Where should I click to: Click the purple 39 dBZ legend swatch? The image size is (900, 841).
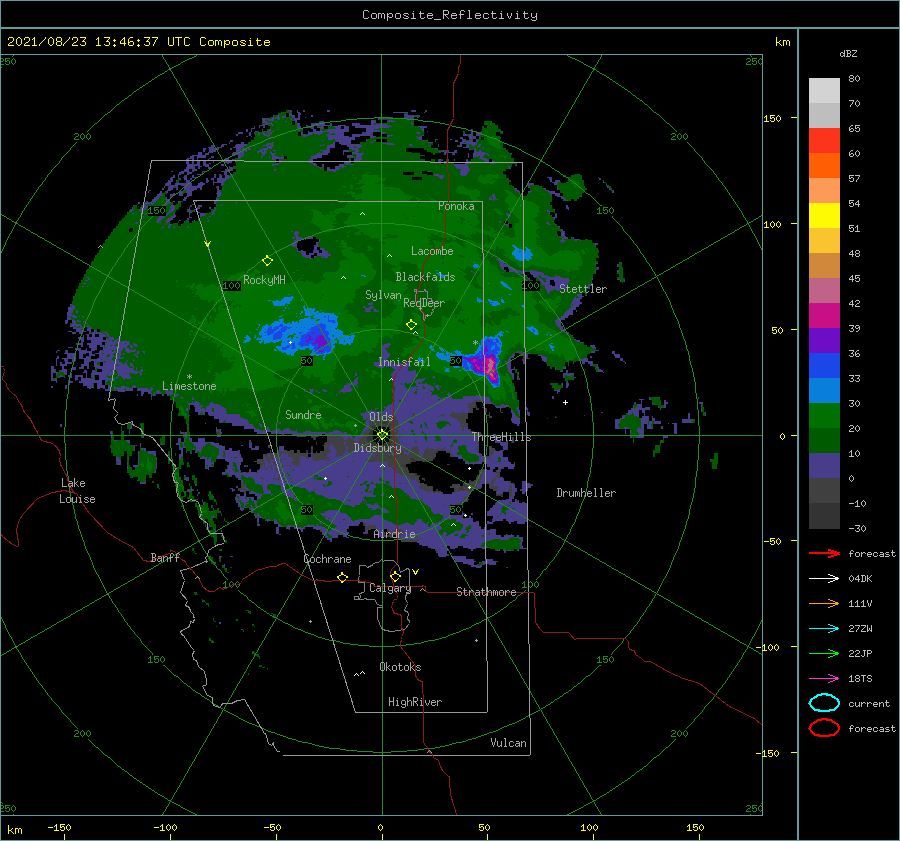point(824,340)
